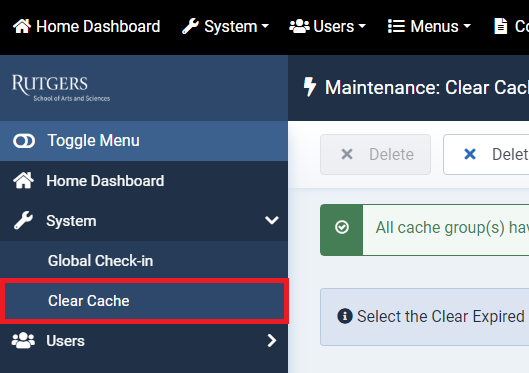The width and height of the screenshot is (529, 373).
Task: Click the users group icon in top navbar
Action: pos(299,26)
